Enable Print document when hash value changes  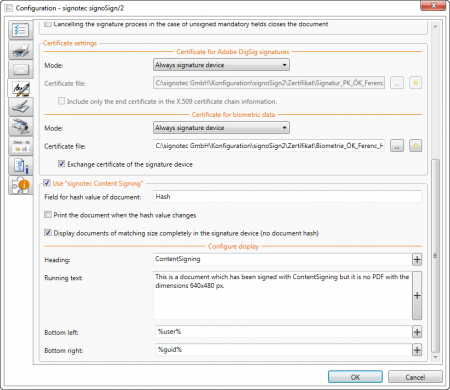(x=48, y=215)
